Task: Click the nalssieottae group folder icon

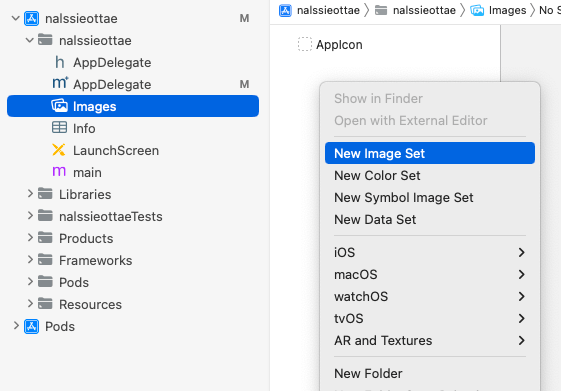Action: pyautogui.click(x=45, y=40)
